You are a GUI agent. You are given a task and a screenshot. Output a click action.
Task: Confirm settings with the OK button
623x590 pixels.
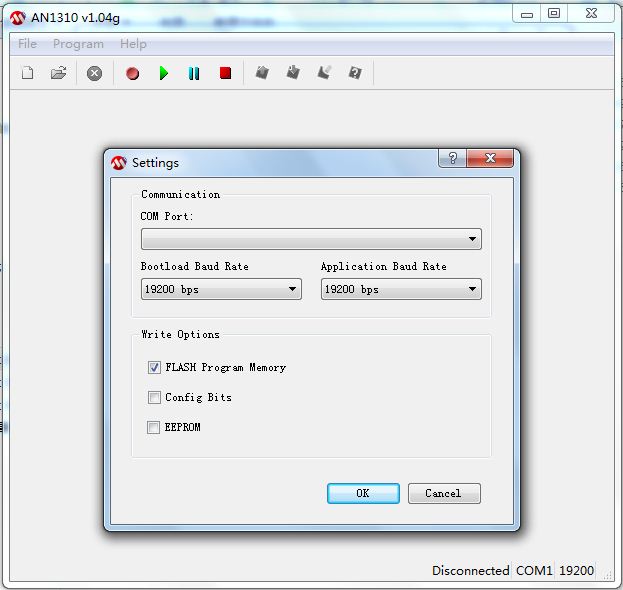pos(363,493)
